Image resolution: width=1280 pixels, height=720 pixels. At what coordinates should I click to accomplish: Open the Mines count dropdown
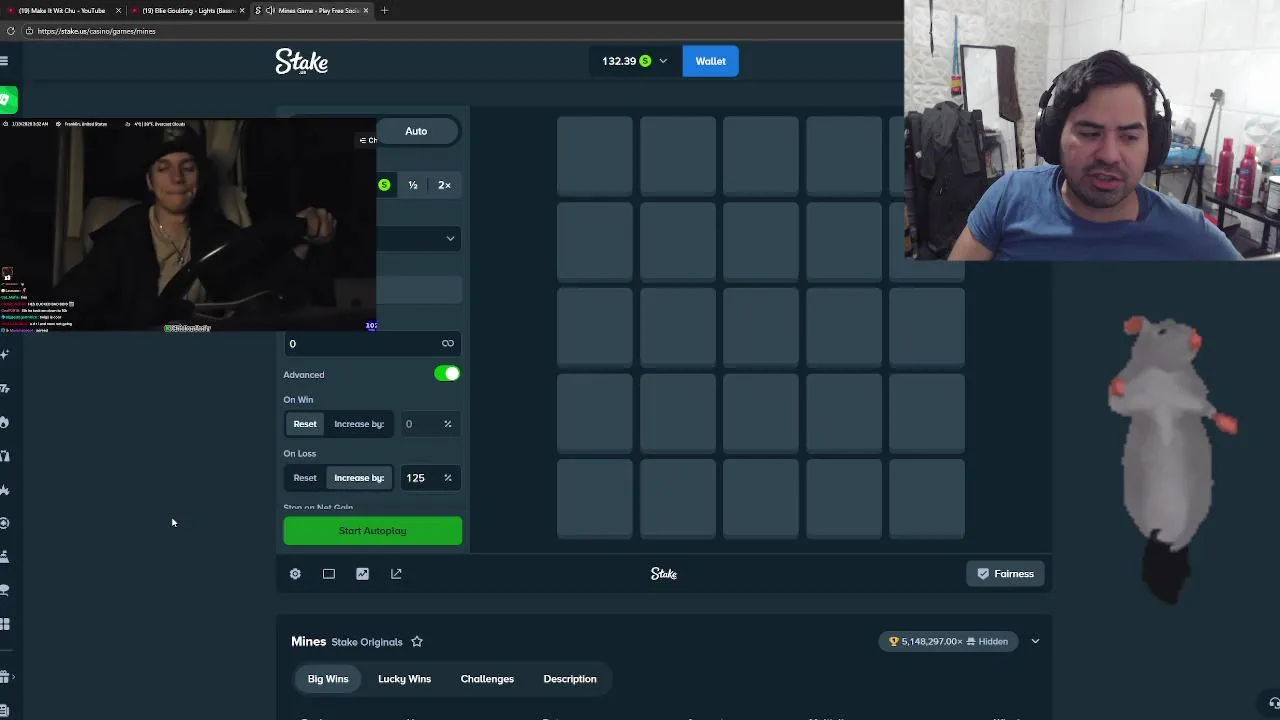(419, 238)
